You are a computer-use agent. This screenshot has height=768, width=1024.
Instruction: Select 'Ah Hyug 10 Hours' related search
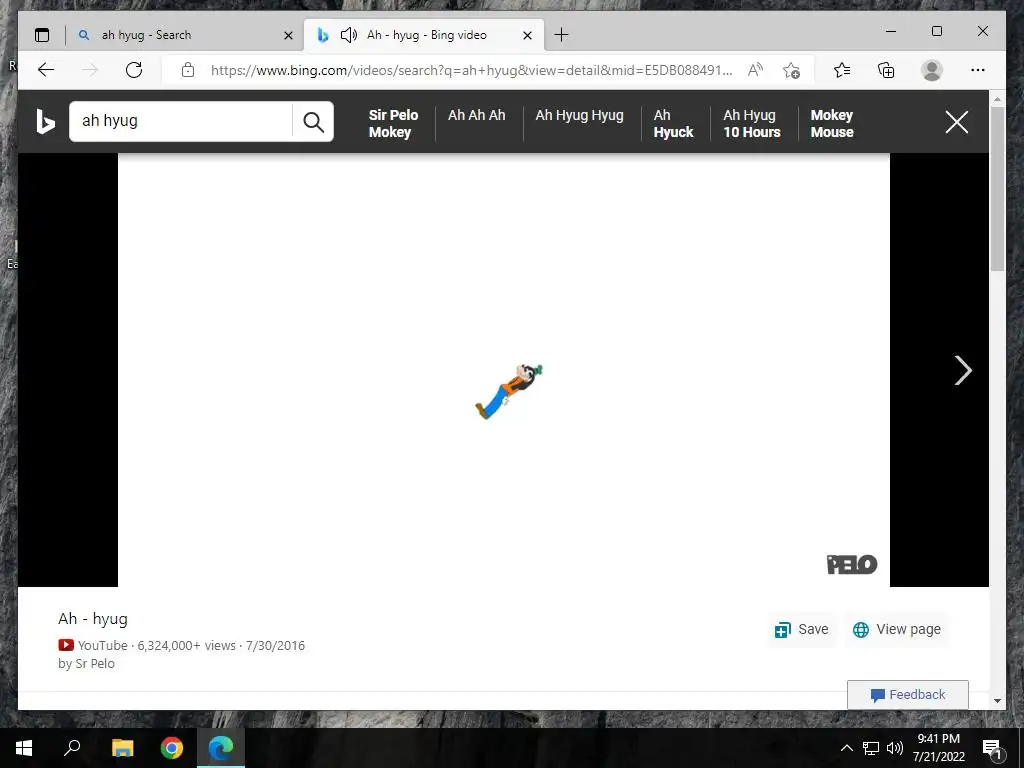coord(752,123)
